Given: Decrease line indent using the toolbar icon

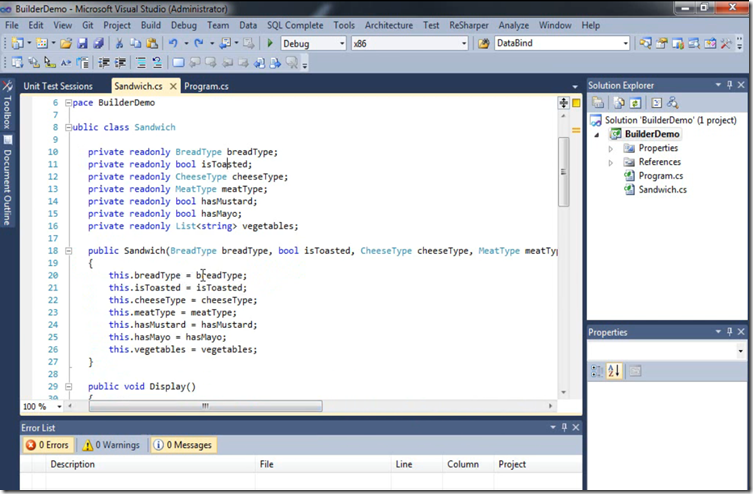Looking at the screenshot, I should (104, 62).
